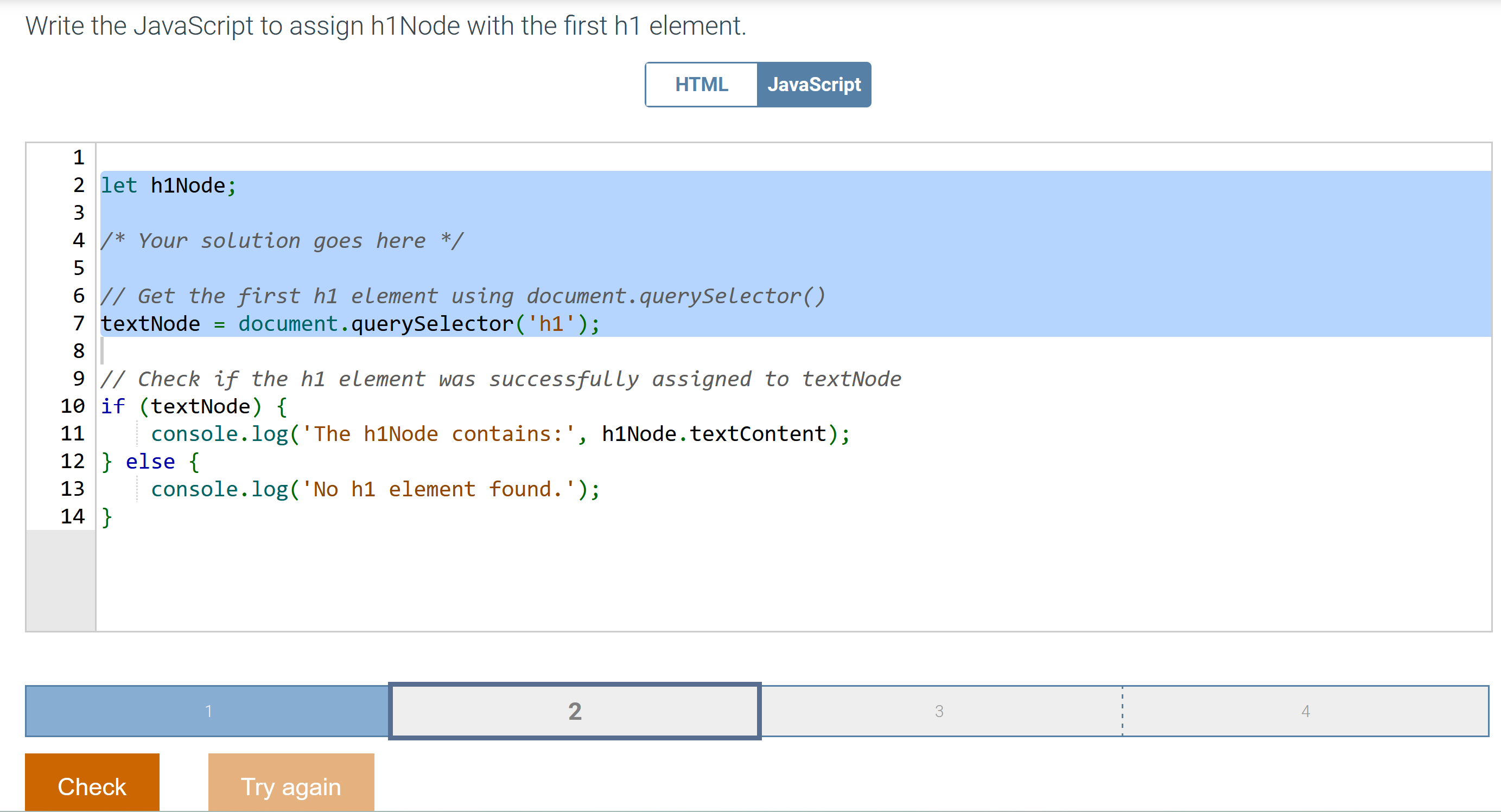This screenshot has width=1501, height=812.
Task: Click the h1Node.textContent console.log line
Action: [500, 434]
